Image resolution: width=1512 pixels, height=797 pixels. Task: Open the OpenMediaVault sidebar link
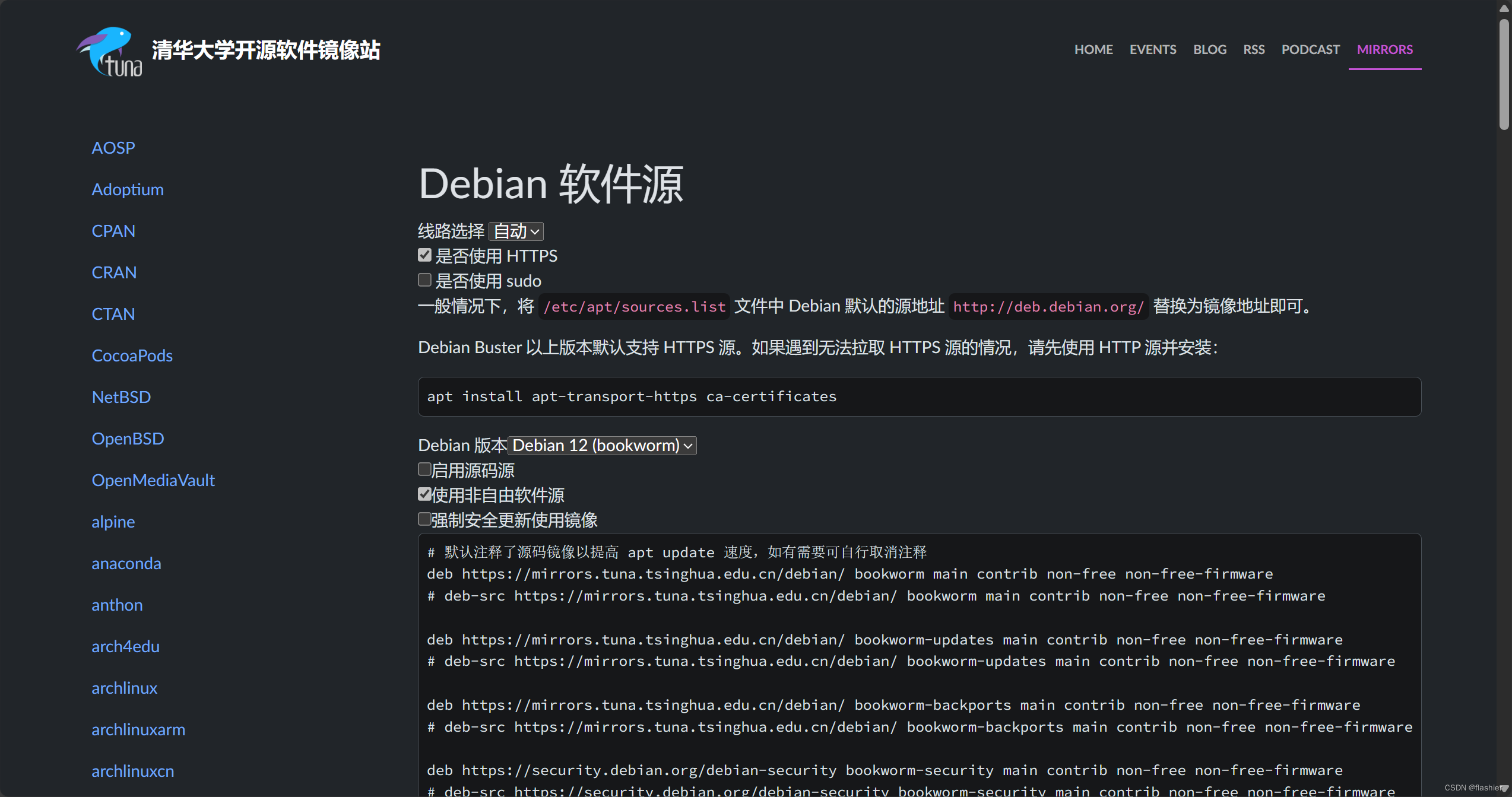153,480
